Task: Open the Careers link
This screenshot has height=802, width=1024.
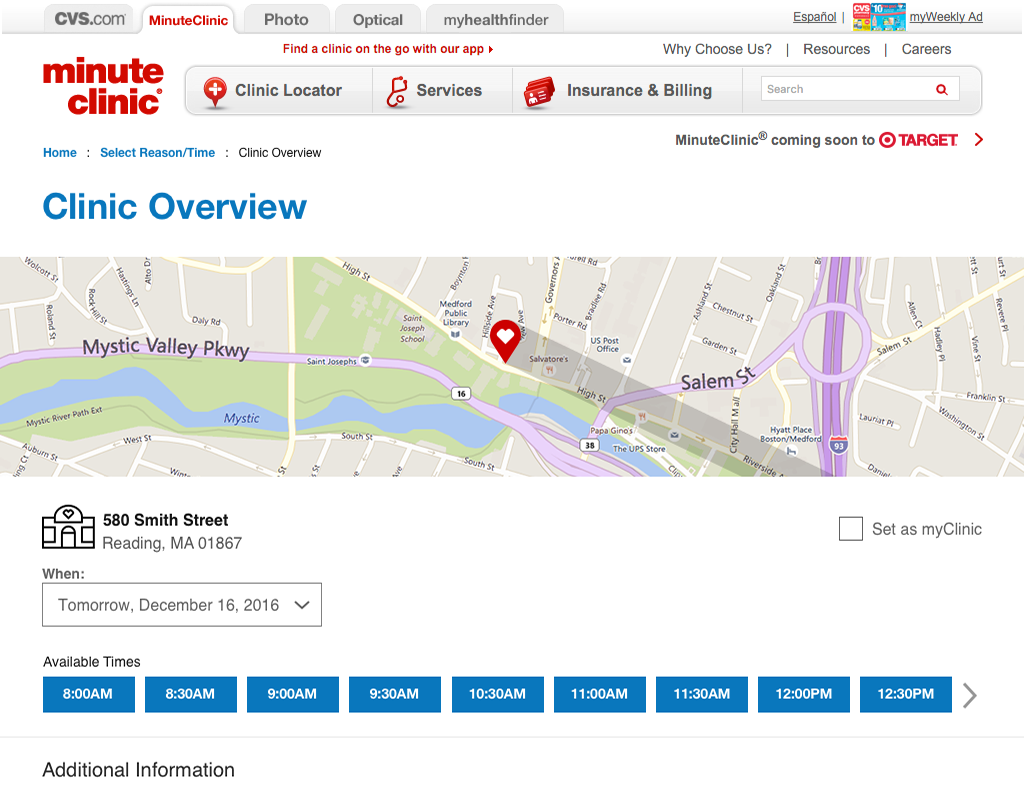Action: pyautogui.click(x=926, y=50)
